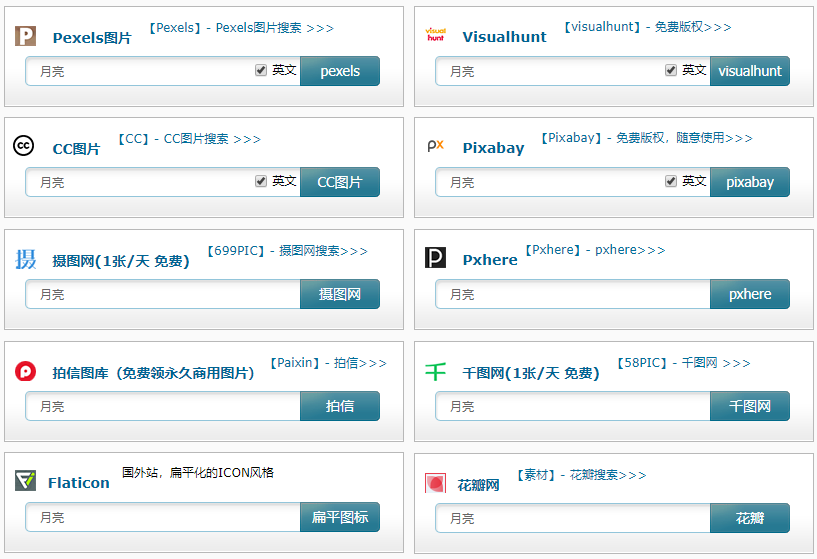Click the visualhunt search button

pos(750,71)
